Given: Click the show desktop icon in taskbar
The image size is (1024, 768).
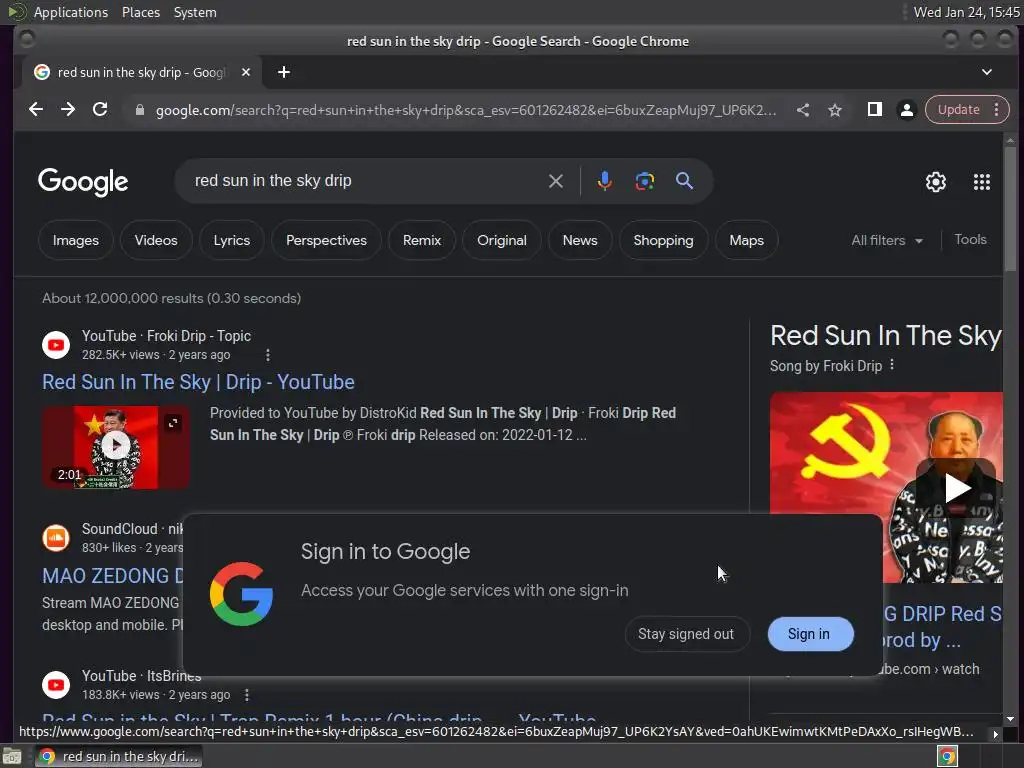Looking at the screenshot, I should click(x=12, y=756).
